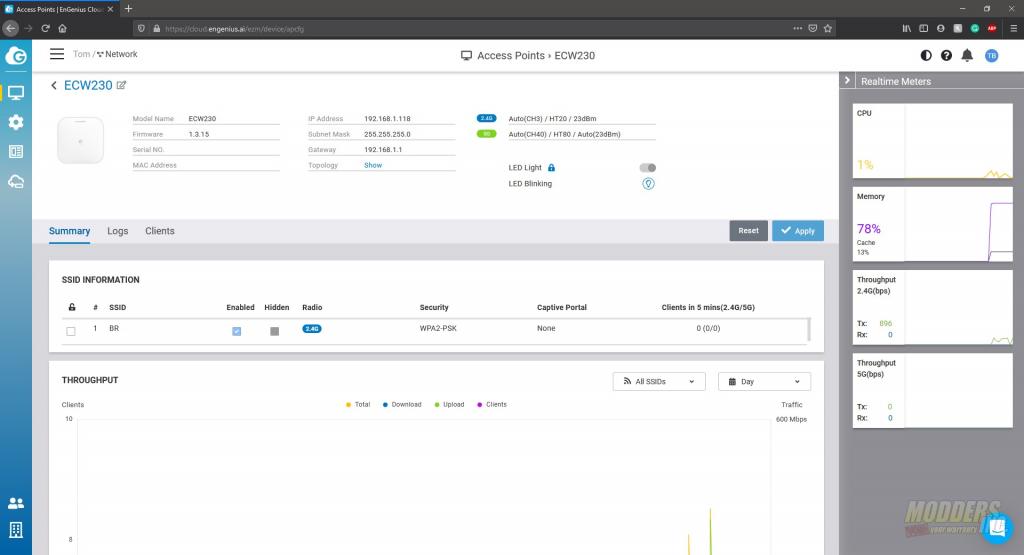This screenshot has height=555, width=1024.
Task: Switch to the Clients tab
Action: click(159, 231)
